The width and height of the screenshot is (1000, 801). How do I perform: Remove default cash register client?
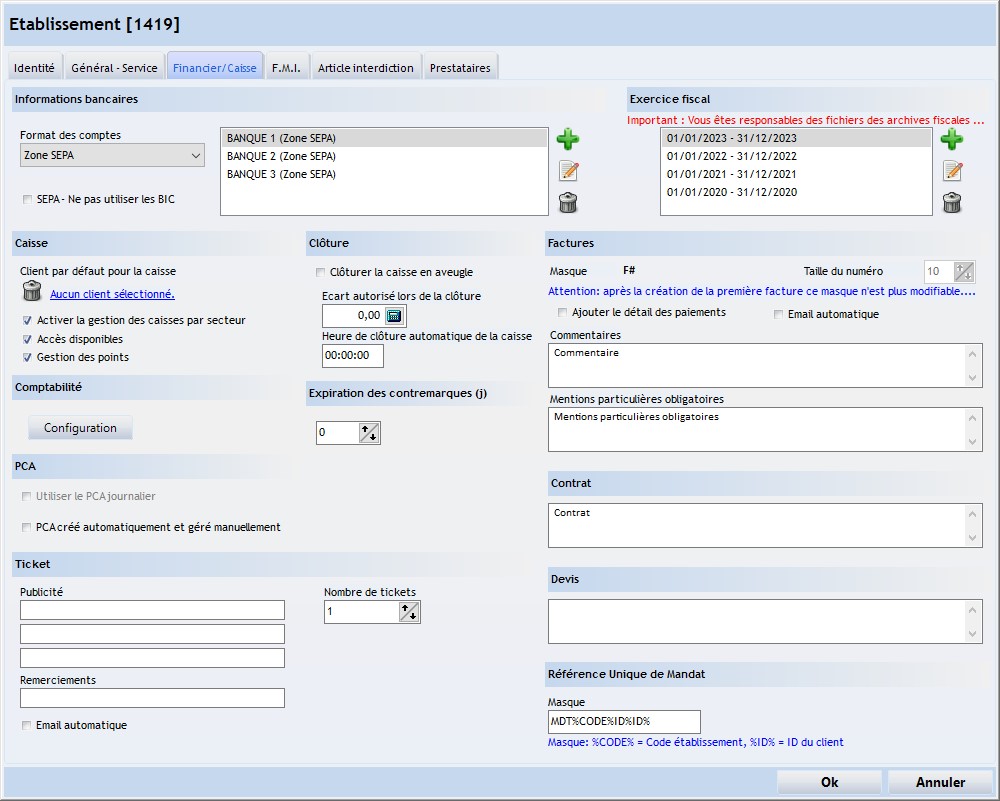[x=32, y=292]
